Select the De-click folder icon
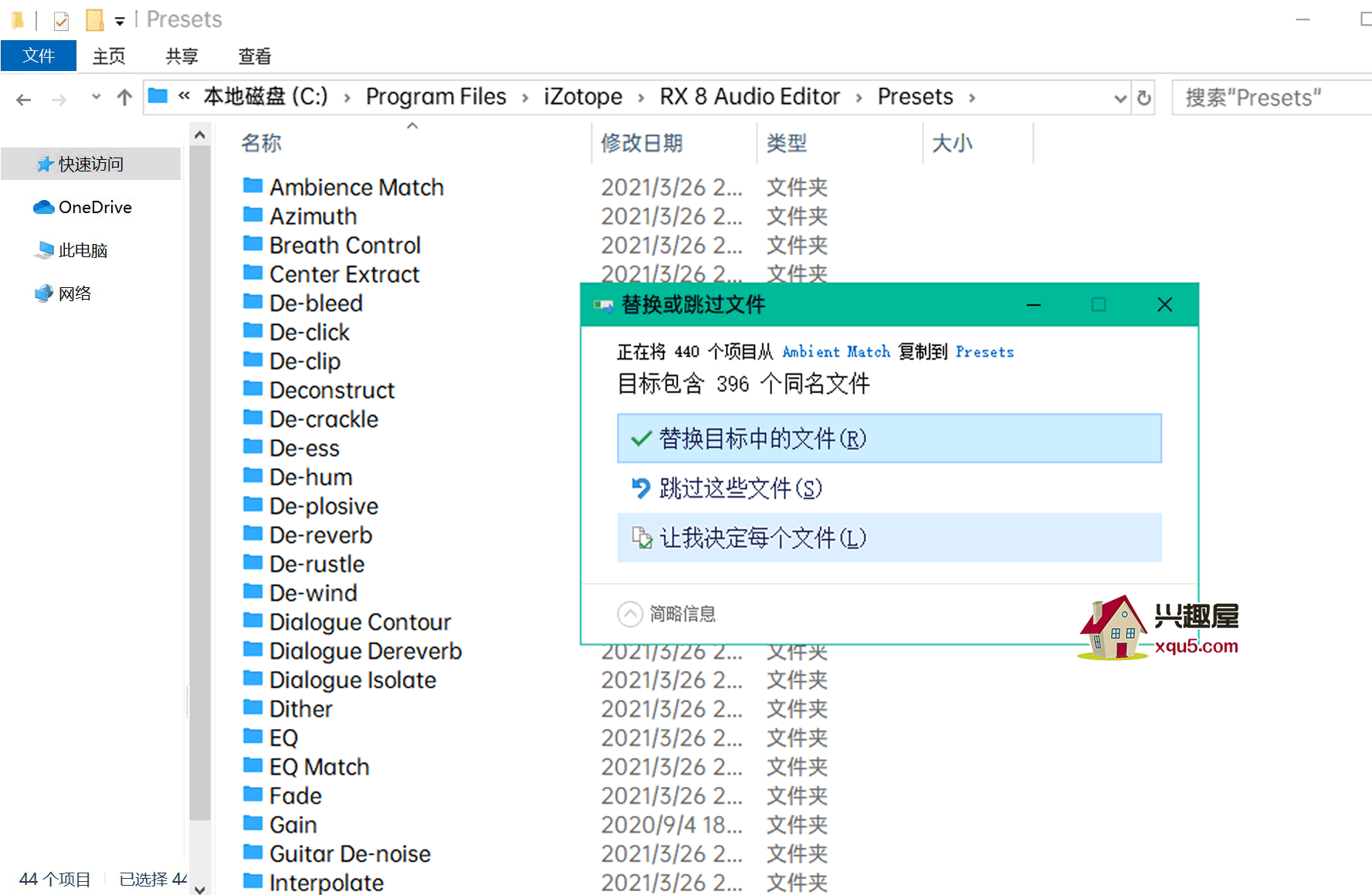The height and width of the screenshot is (895, 1372). (252, 330)
